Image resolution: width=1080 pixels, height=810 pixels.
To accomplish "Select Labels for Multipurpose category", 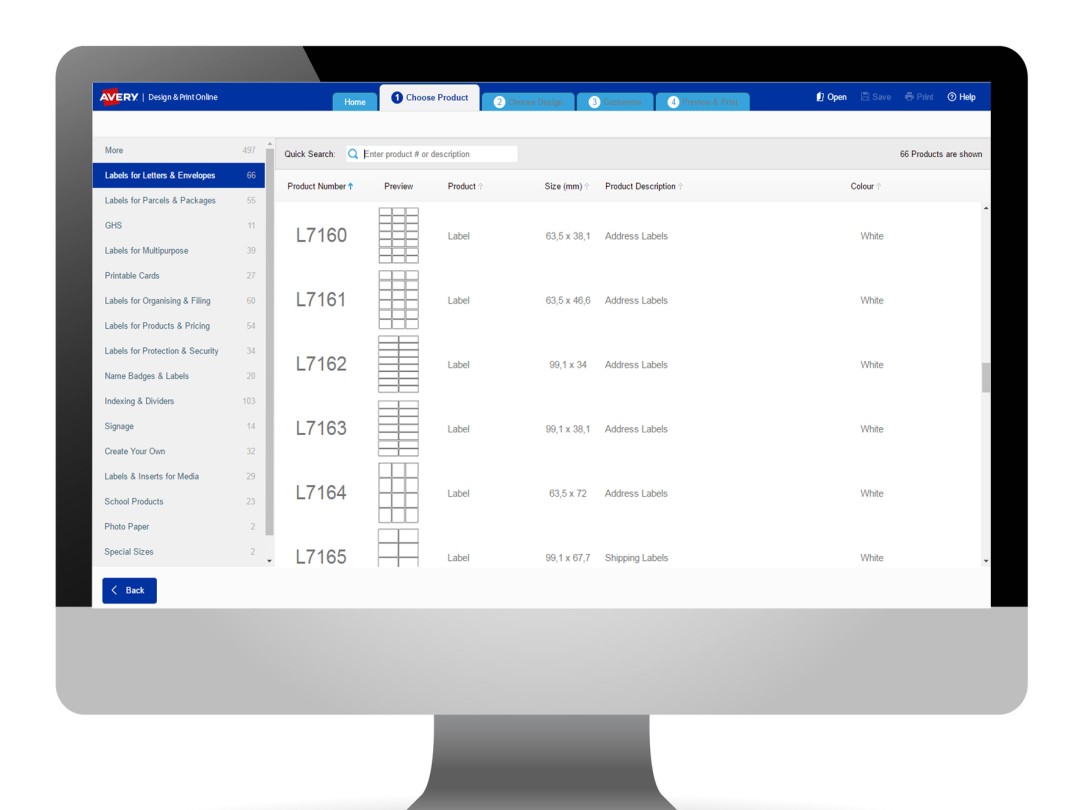I will (x=179, y=251).
